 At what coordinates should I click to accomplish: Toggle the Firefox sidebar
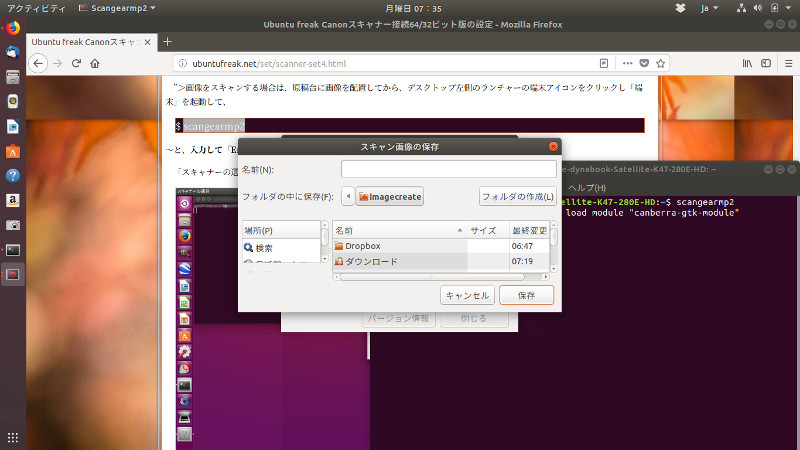click(x=766, y=63)
